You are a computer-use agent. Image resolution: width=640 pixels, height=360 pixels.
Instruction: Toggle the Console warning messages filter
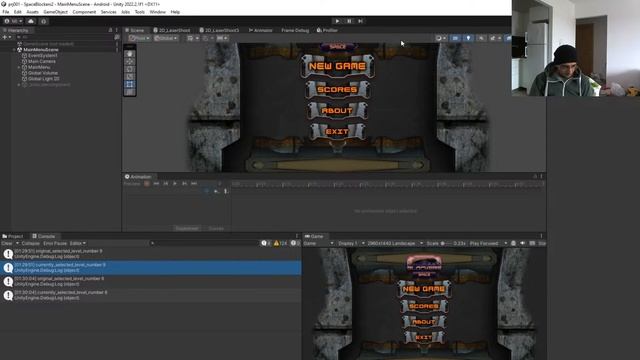pyautogui.click(x=280, y=243)
